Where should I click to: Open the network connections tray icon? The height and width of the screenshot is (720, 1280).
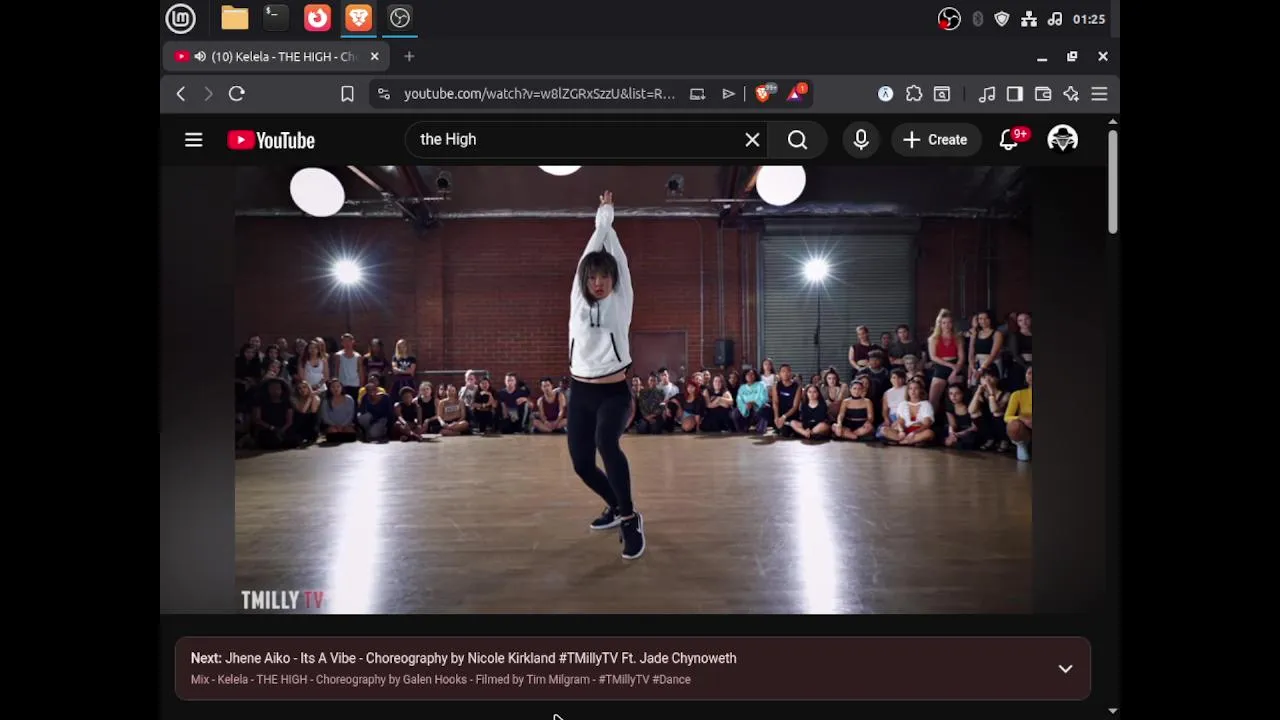point(1029,19)
